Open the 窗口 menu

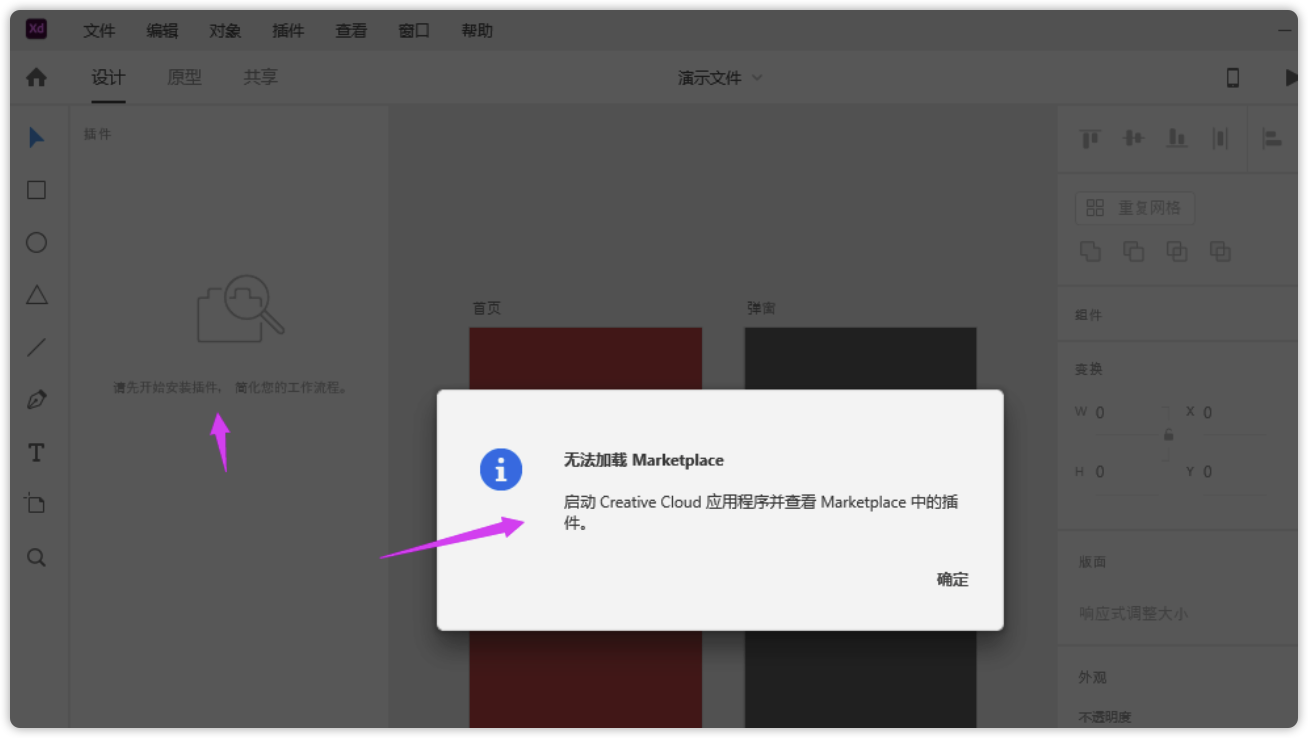(x=414, y=31)
